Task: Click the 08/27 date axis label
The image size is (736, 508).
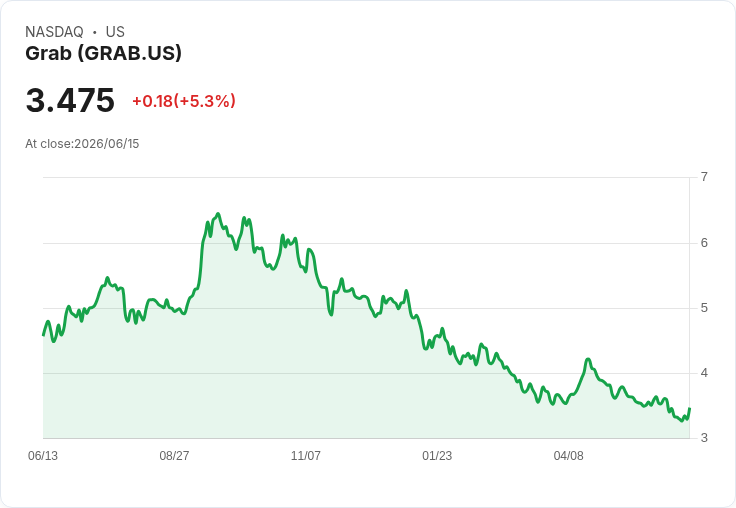Action: coord(174,456)
